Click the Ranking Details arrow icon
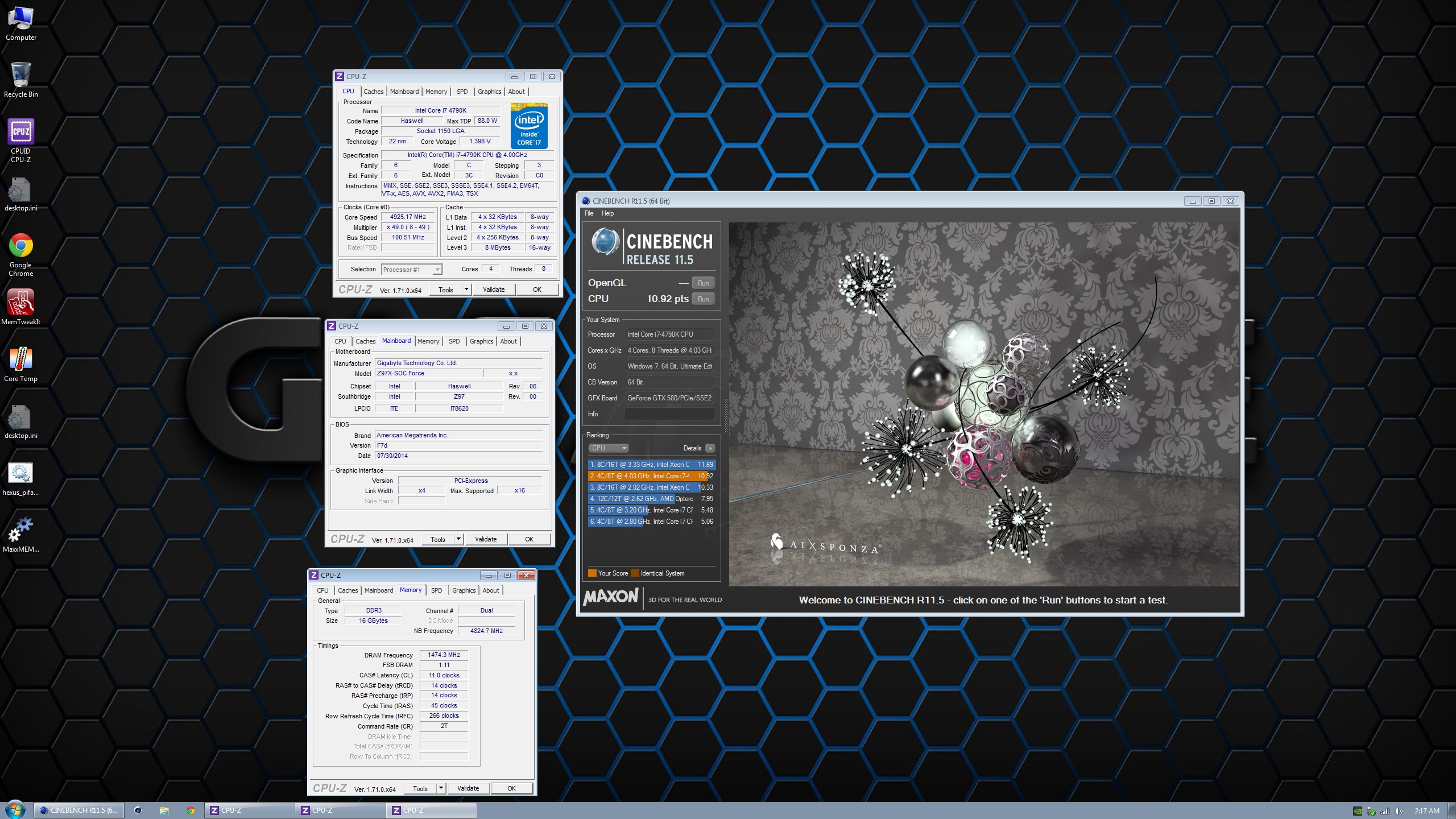 tap(710, 448)
